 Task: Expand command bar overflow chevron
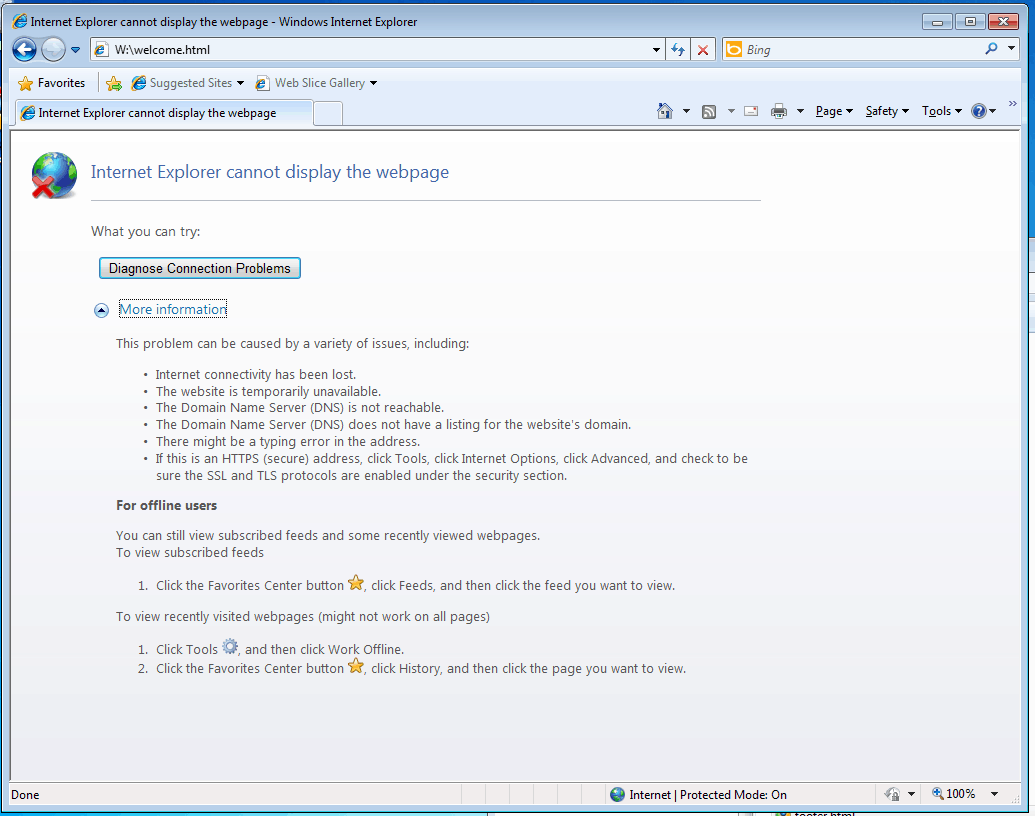(1013, 104)
